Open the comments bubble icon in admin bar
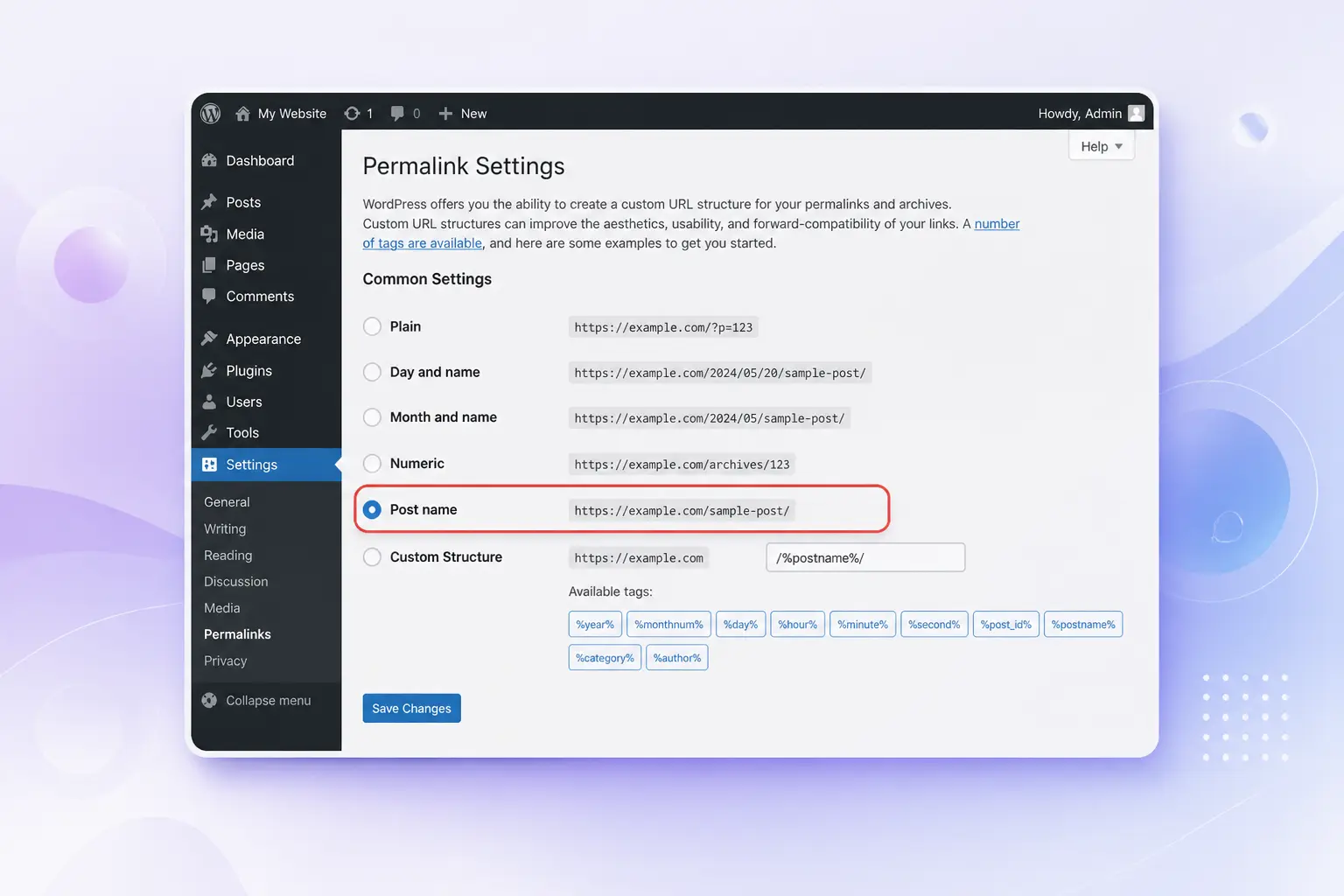1344x896 pixels. point(397,114)
